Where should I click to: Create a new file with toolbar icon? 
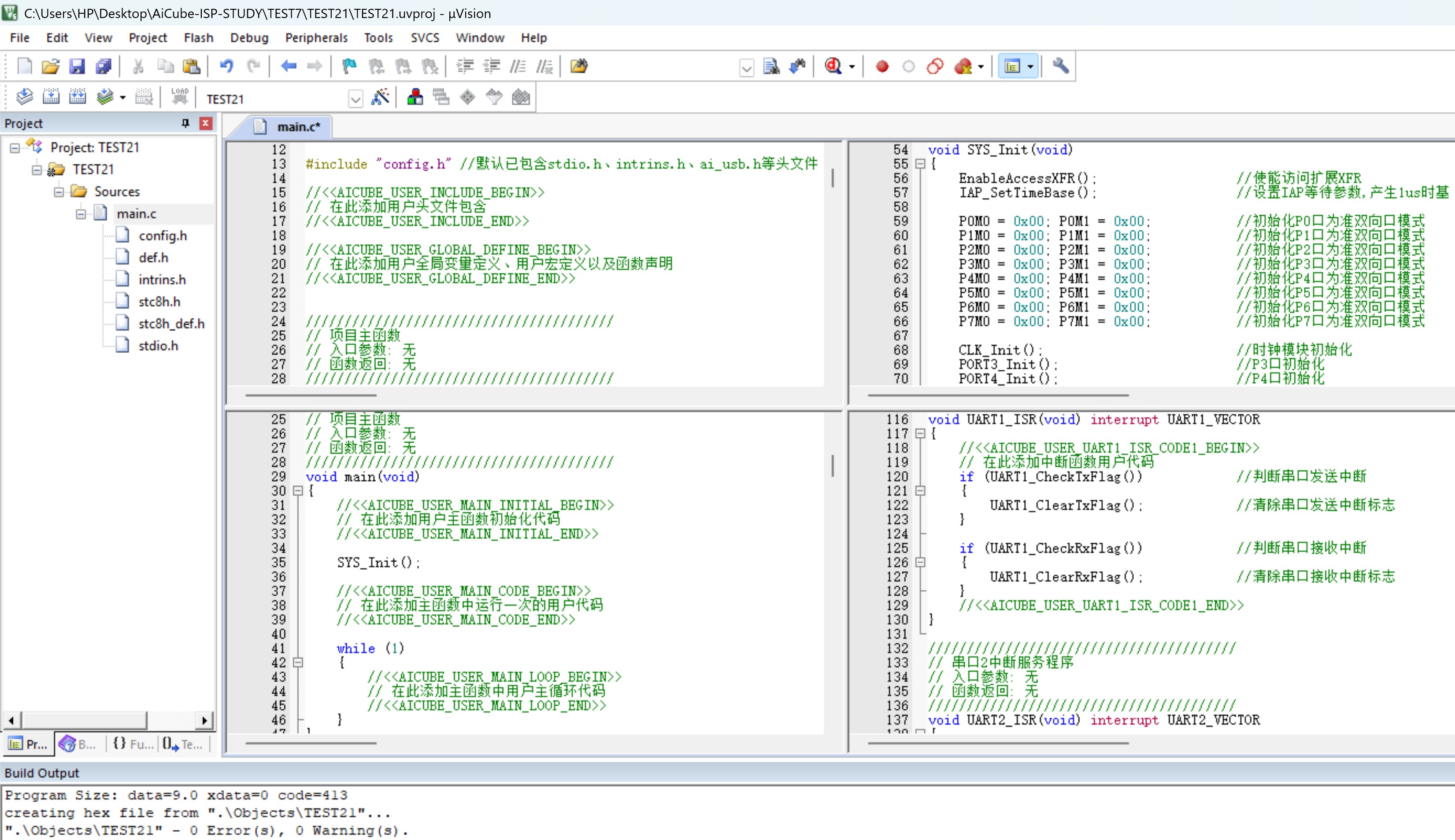[x=24, y=66]
